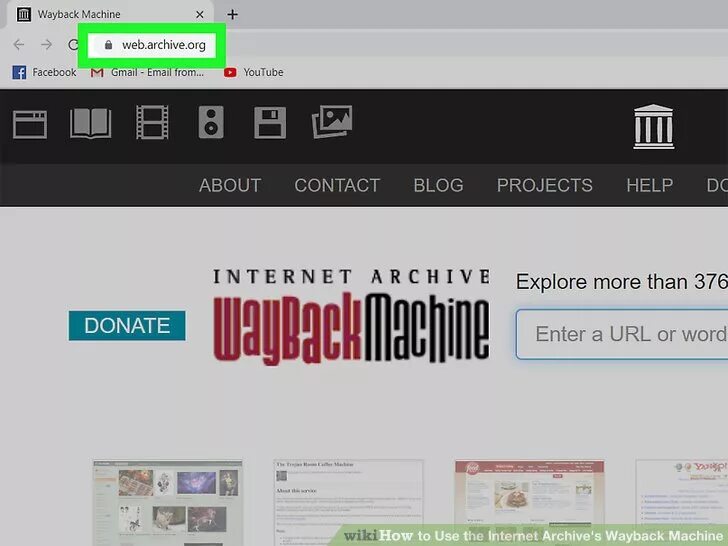Viewport: 728px width, 546px height.
Task: Open the Facebook bookmark
Action: pyautogui.click(x=44, y=72)
